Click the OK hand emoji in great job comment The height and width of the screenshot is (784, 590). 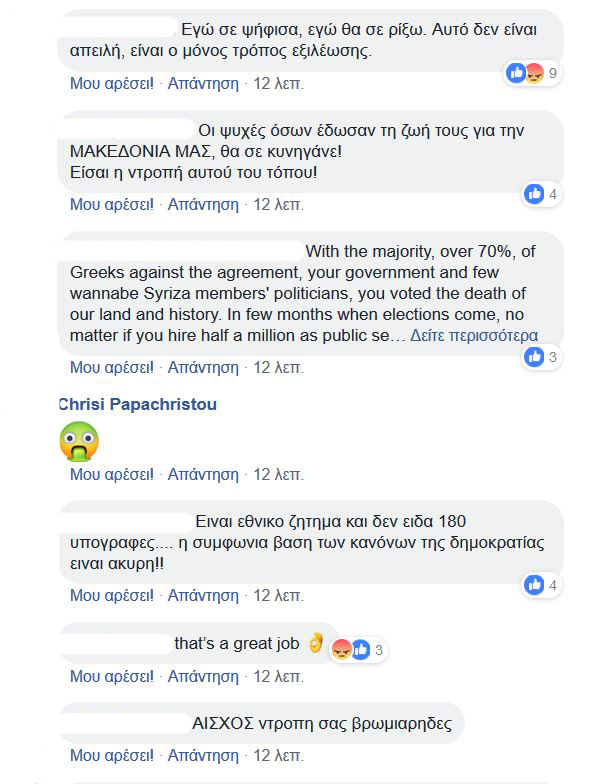(x=316, y=642)
